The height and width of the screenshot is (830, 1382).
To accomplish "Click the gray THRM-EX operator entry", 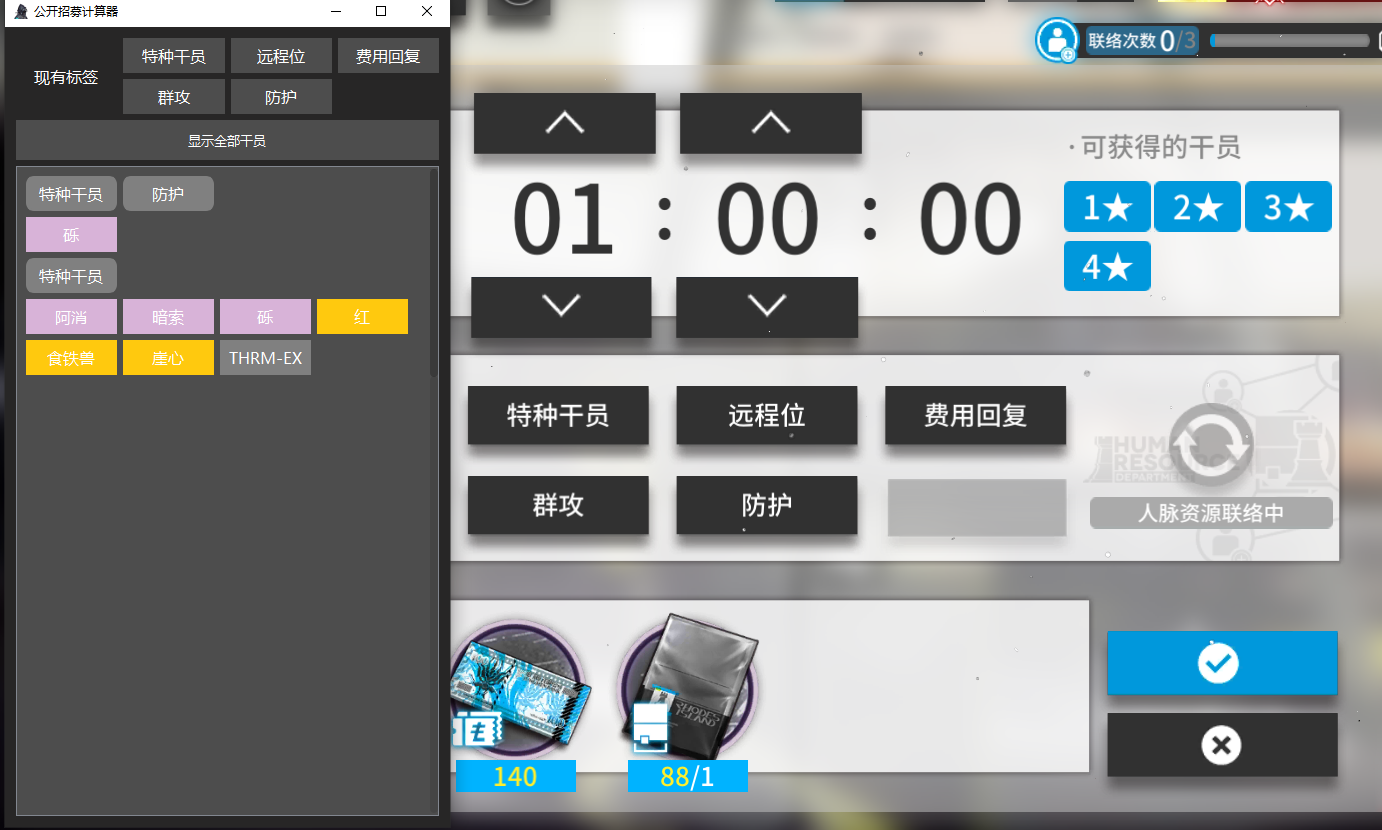I will (265, 358).
